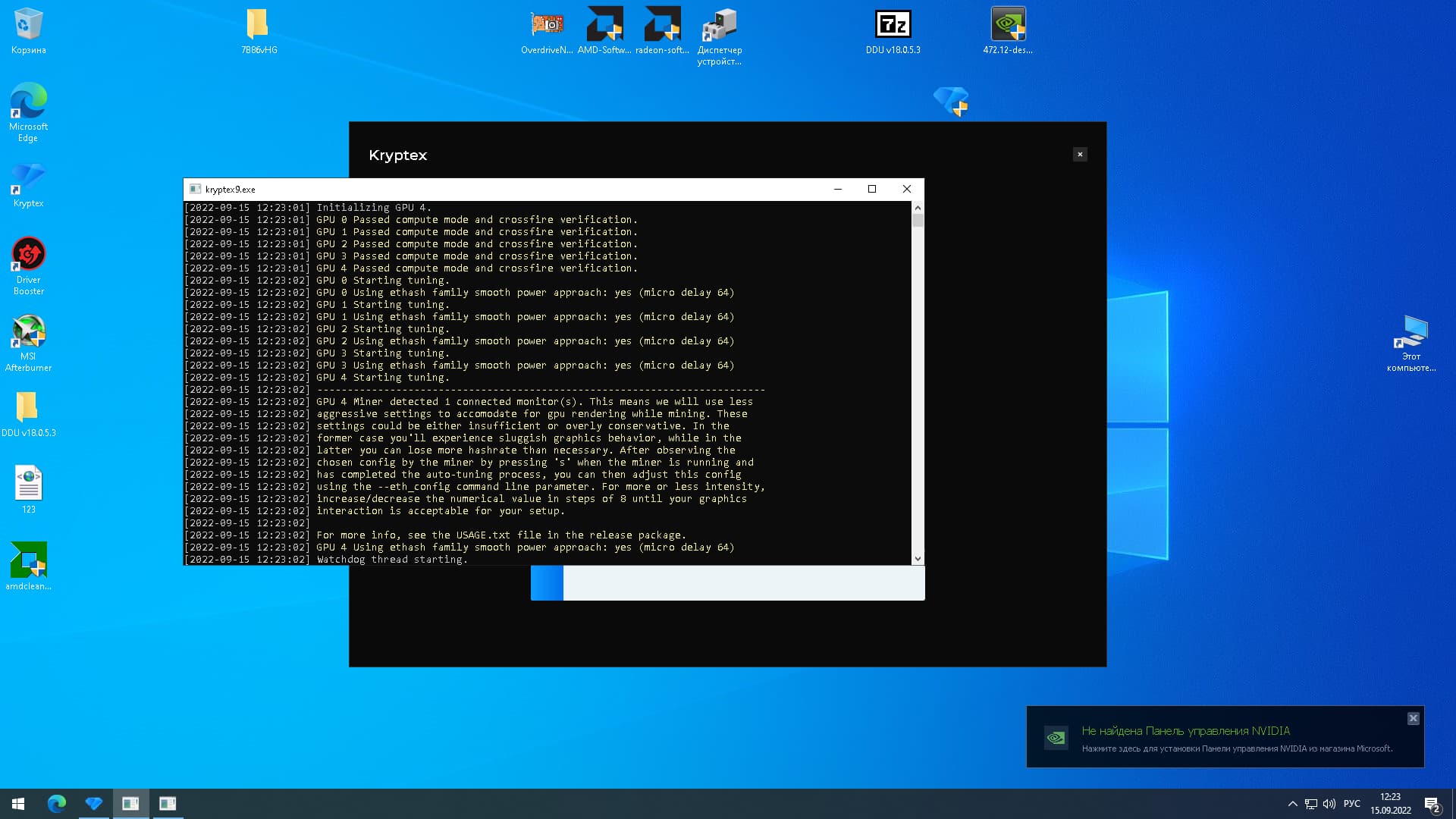Launch Microsoft Edge desktop shortcut
Image resolution: width=1456 pixels, height=819 pixels.
click(28, 112)
